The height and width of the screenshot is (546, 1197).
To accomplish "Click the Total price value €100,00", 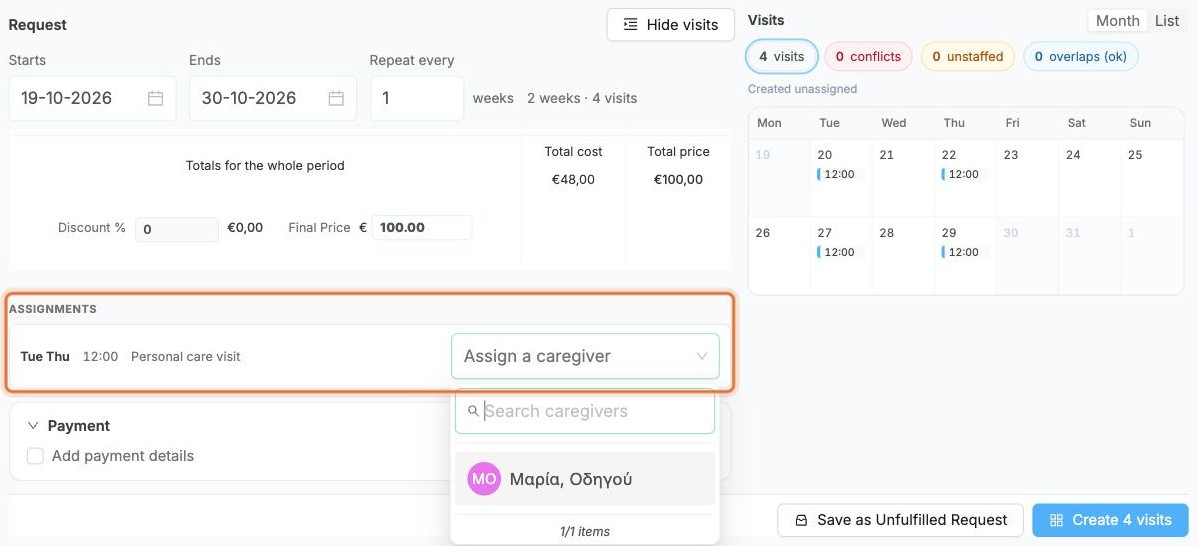I will pyautogui.click(x=679, y=180).
